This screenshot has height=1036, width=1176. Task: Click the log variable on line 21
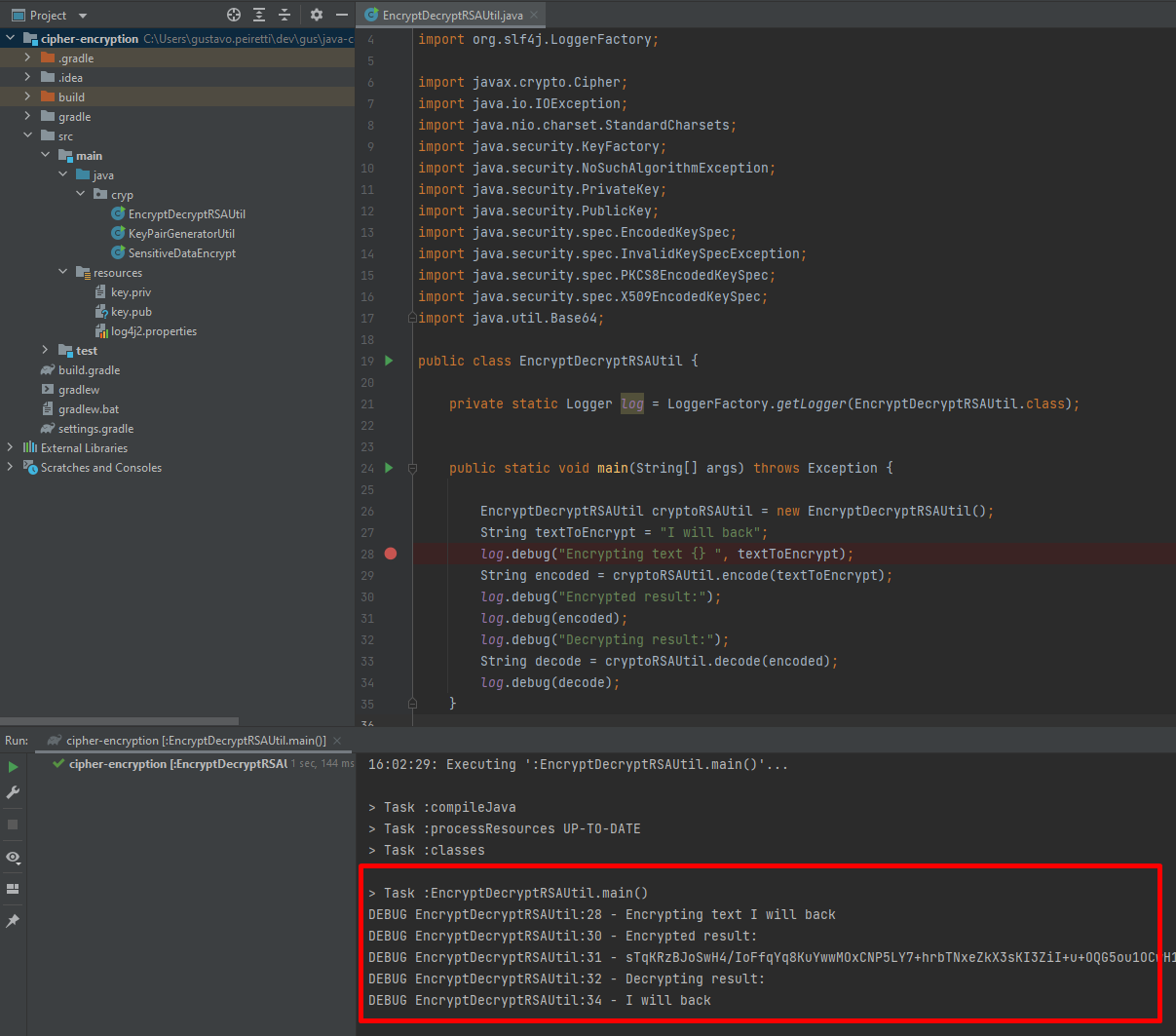pyautogui.click(x=632, y=403)
